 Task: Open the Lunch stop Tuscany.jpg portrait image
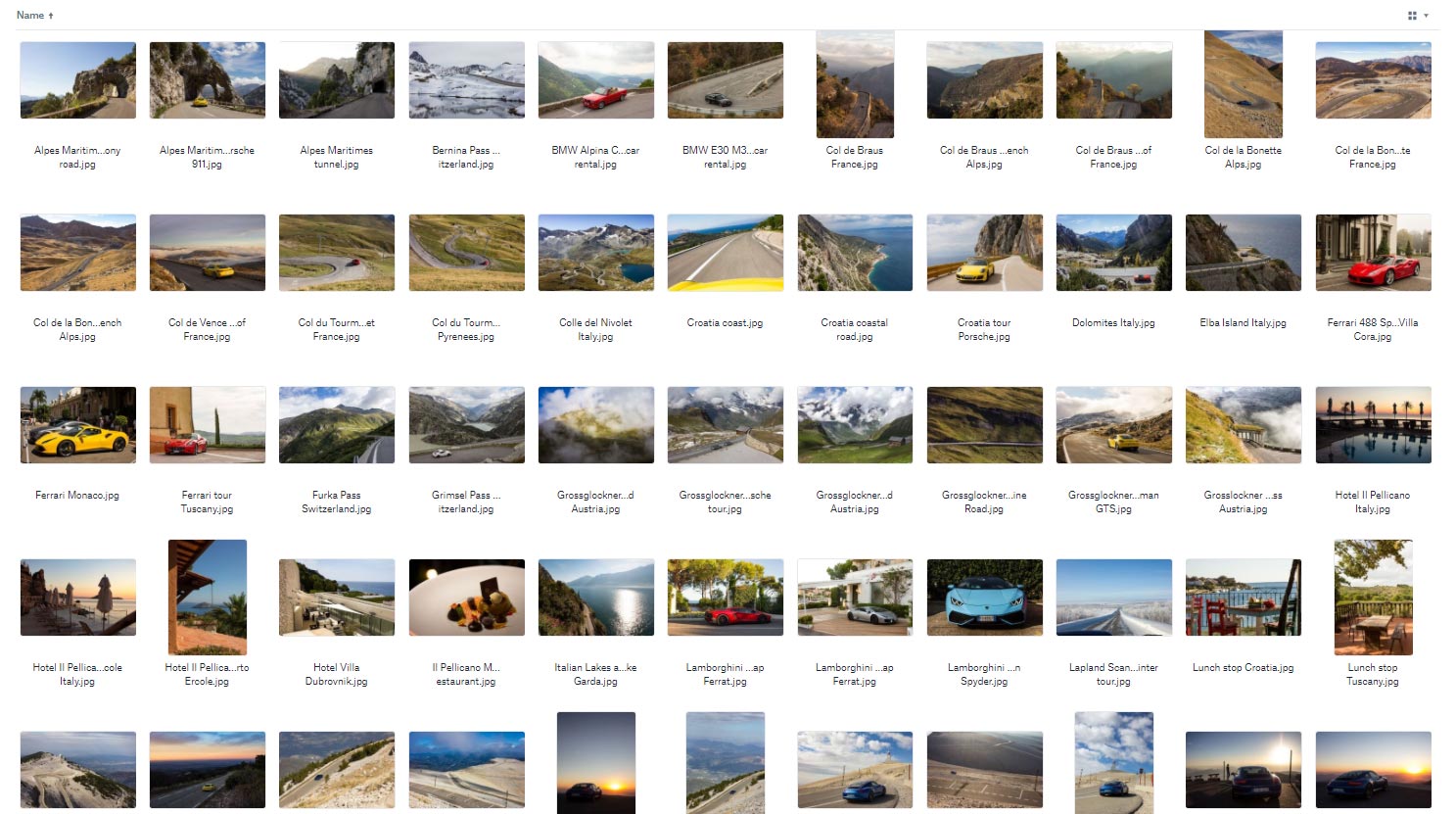(x=1373, y=598)
